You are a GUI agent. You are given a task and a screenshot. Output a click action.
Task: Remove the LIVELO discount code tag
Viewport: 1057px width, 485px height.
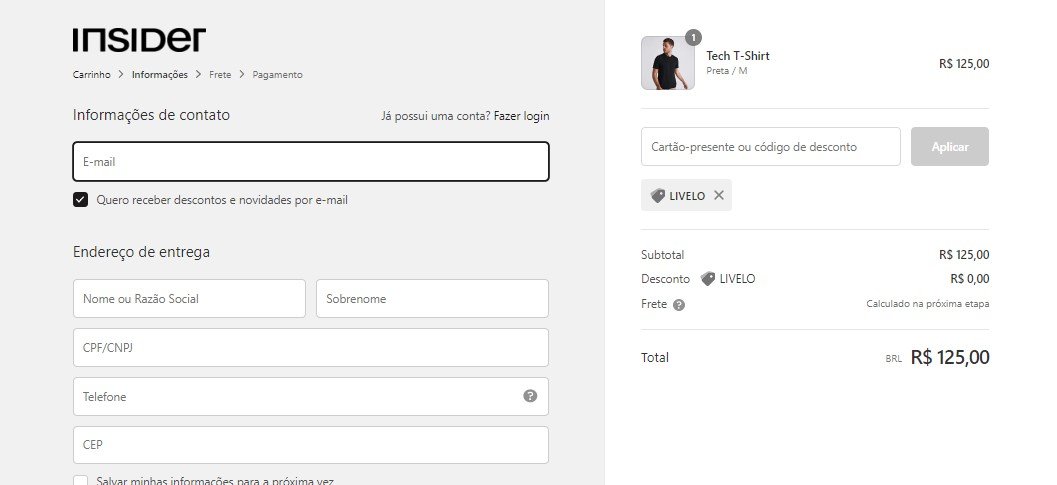[x=719, y=196]
